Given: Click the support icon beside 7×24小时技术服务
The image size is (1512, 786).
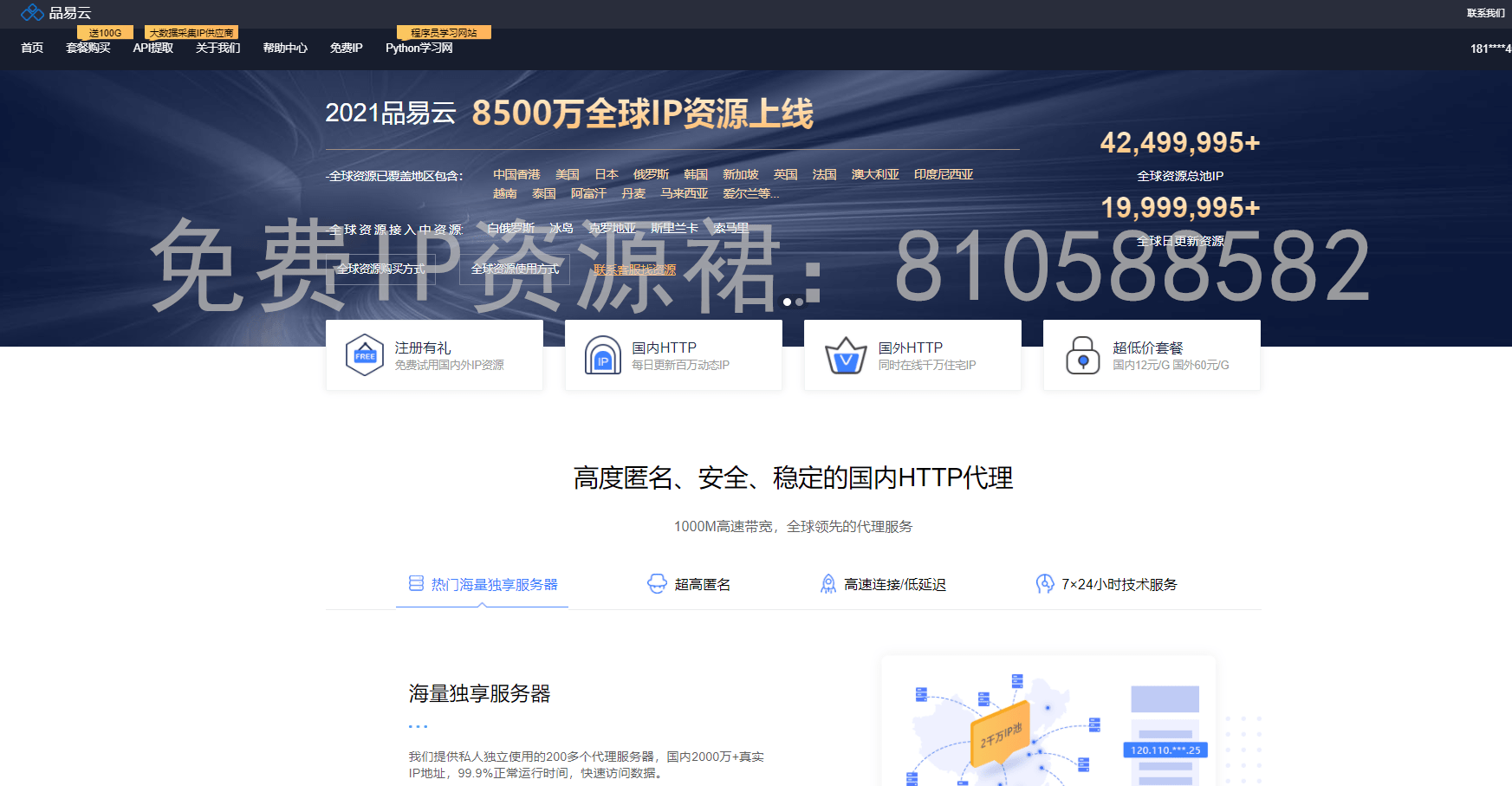Looking at the screenshot, I should pyautogui.click(x=1045, y=584).
